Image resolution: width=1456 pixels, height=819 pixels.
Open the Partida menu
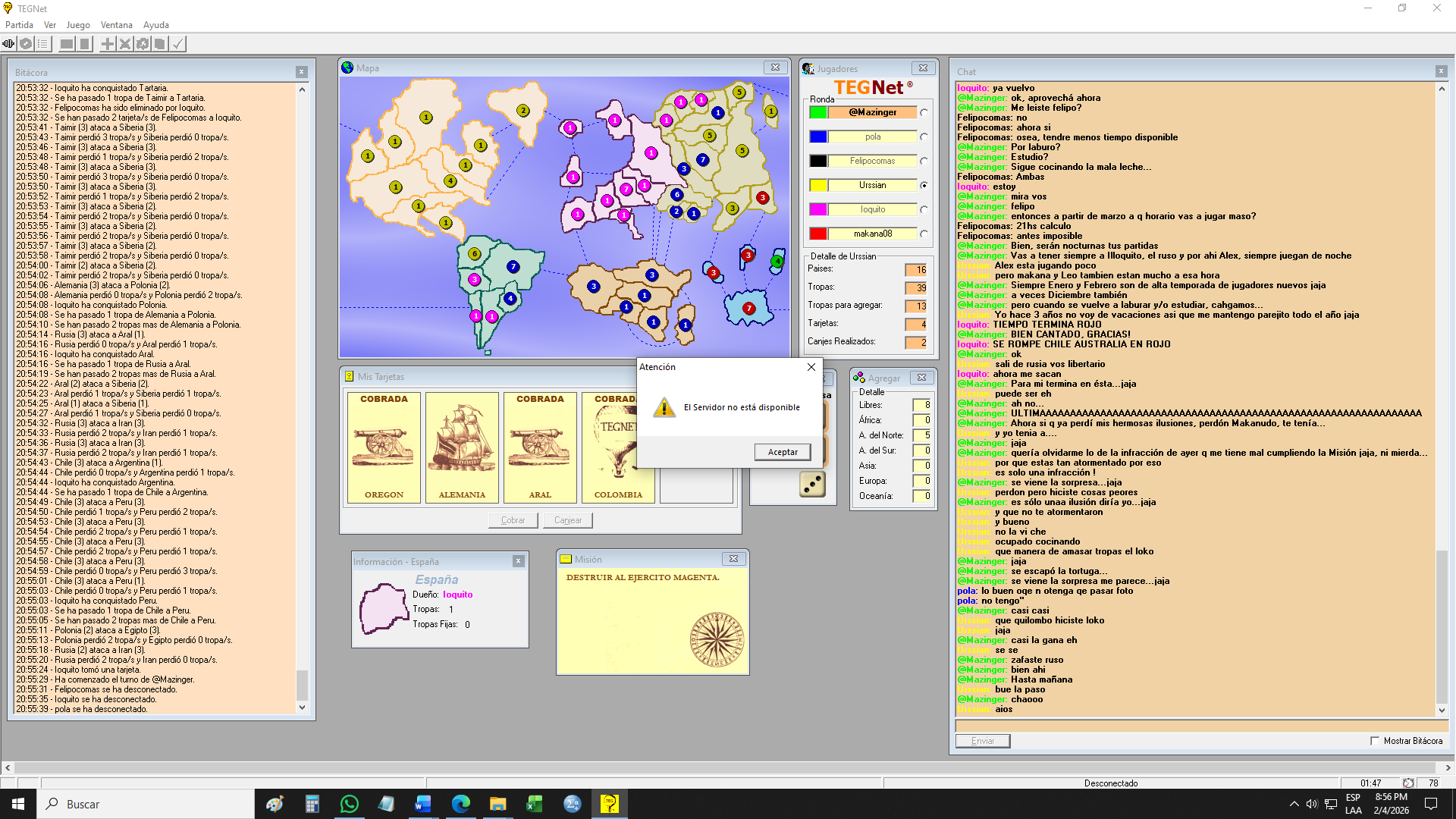tap(19, 25)
